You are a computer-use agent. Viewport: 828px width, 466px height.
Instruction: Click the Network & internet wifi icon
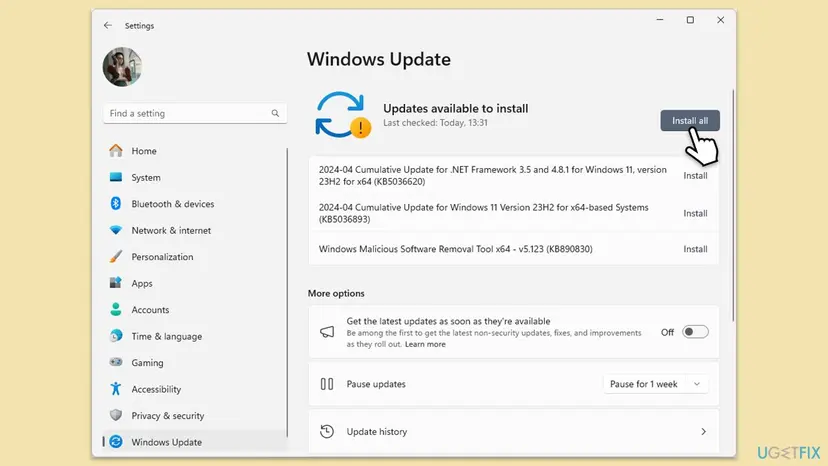pyautogui.click(x=116, y=230)
